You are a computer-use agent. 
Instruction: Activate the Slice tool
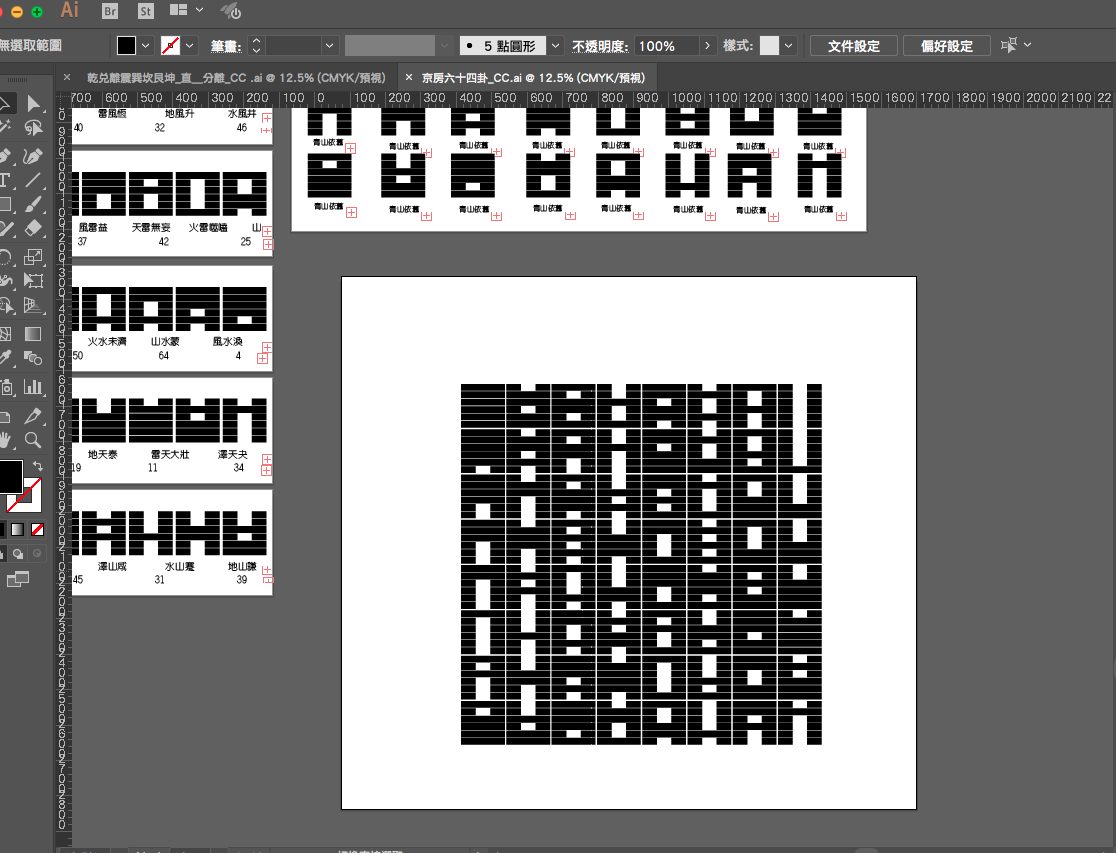[33, 415]
